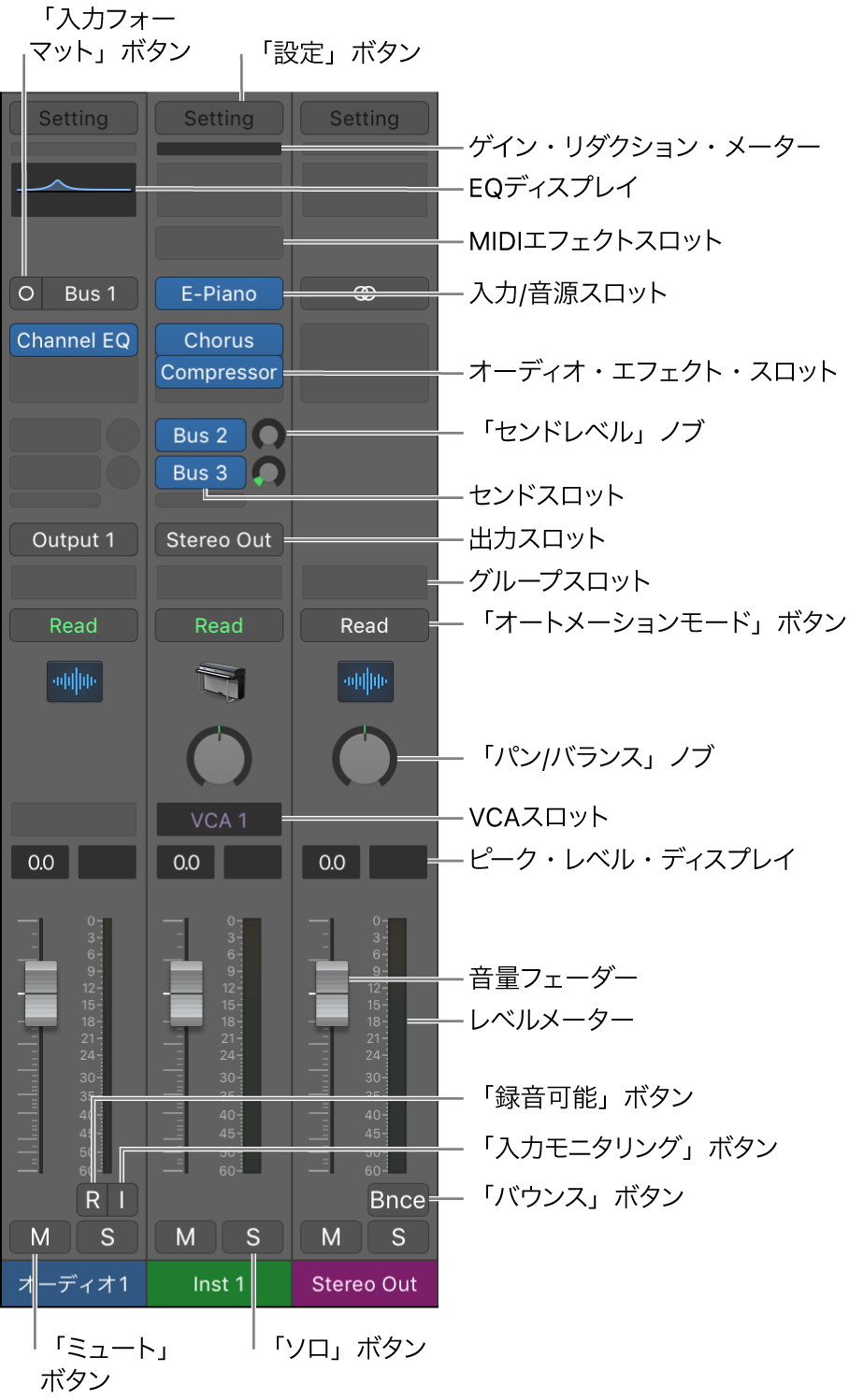Enable record on オーディオ1 with R button

(x=93, y=1200)
